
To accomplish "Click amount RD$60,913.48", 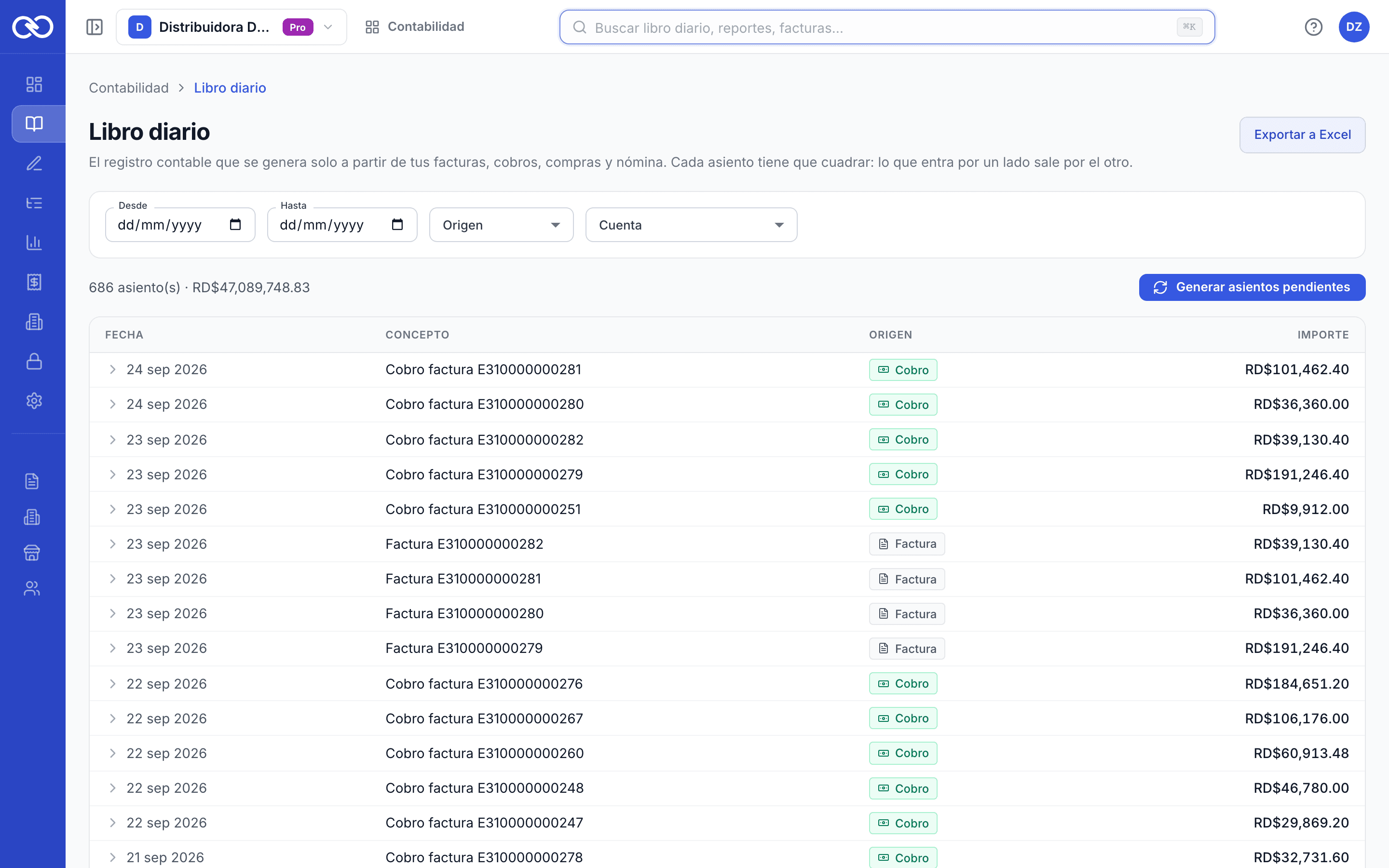I will tap(1301, 753).
